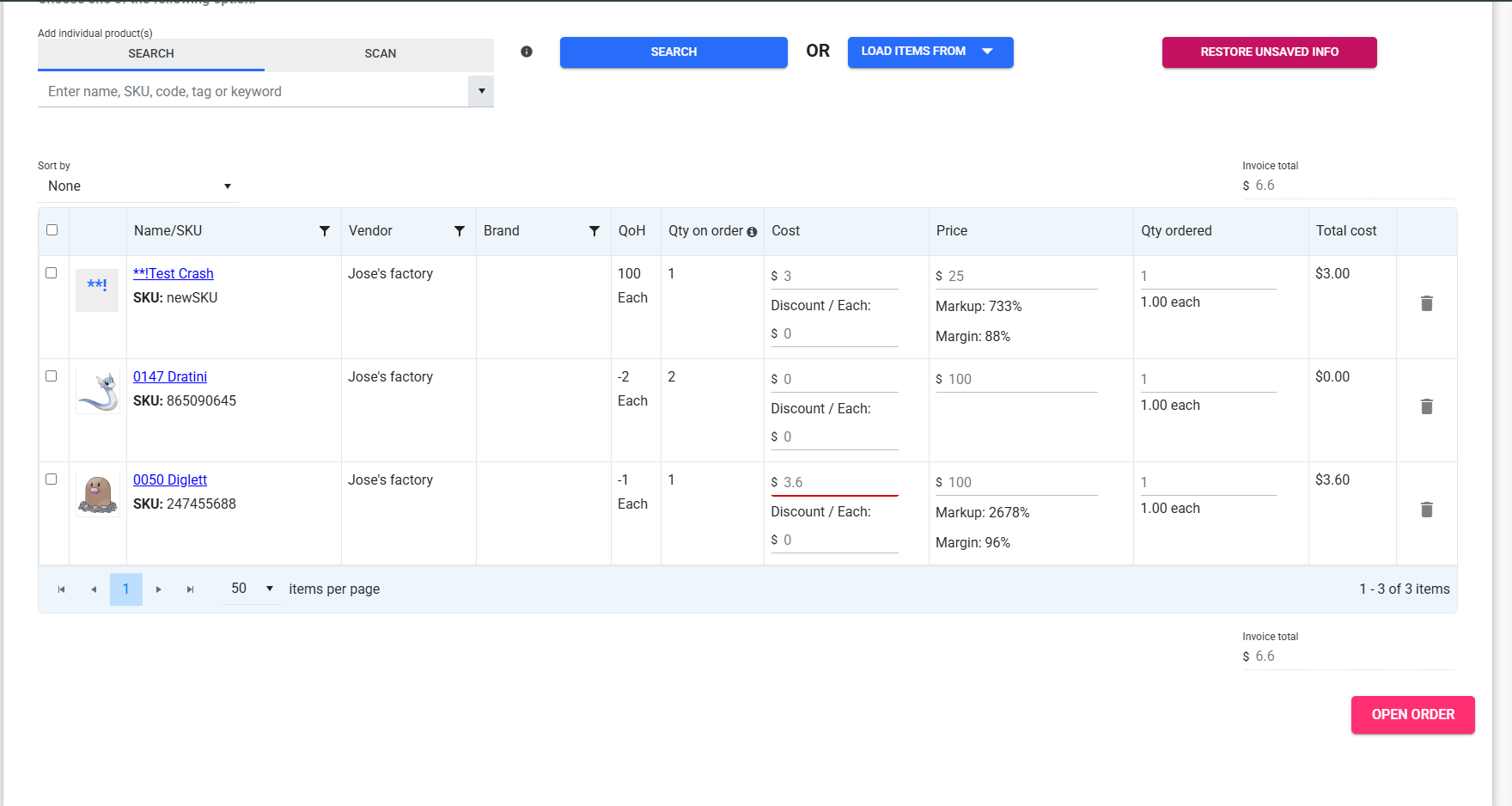The image size is (1512, 806).
Task: Select the Search tab
Action: tap(151, 53)
